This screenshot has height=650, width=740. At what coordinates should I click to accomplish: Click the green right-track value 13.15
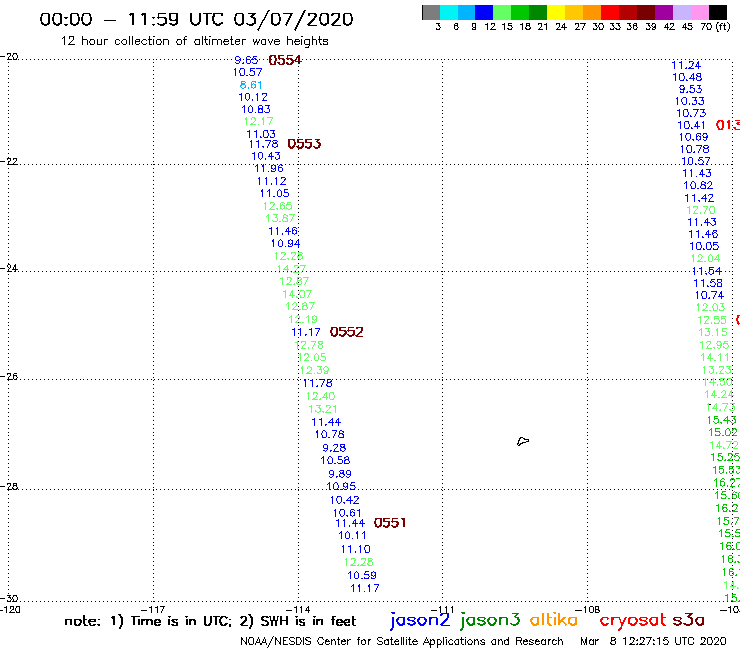713,332
